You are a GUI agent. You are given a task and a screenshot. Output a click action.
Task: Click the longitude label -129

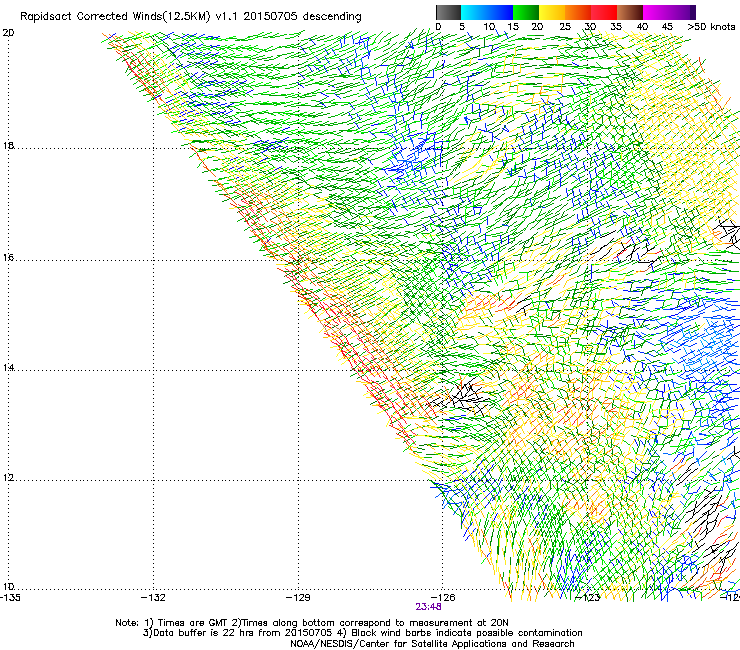coord(298,598)
